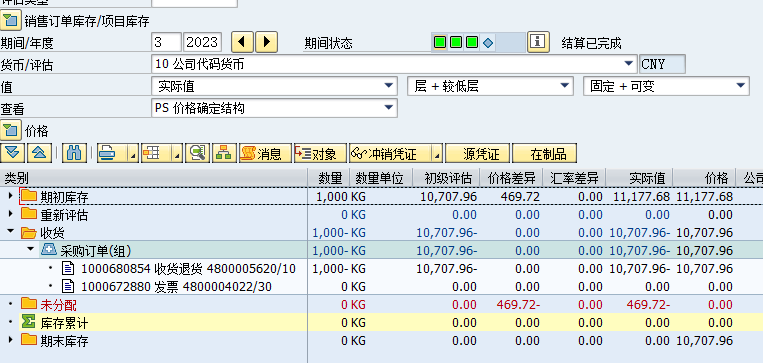Screen dimensions: 763x363
Task: Select the open 收货 folder icon
Action: tap(29, 232)
